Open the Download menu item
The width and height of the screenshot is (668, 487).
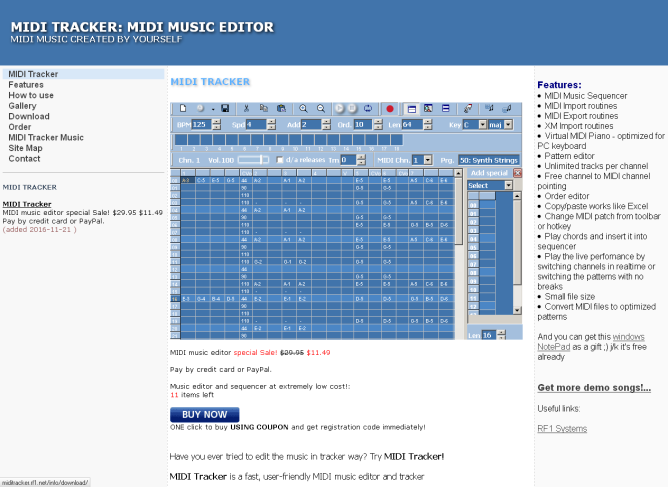[x=29, y=116]
